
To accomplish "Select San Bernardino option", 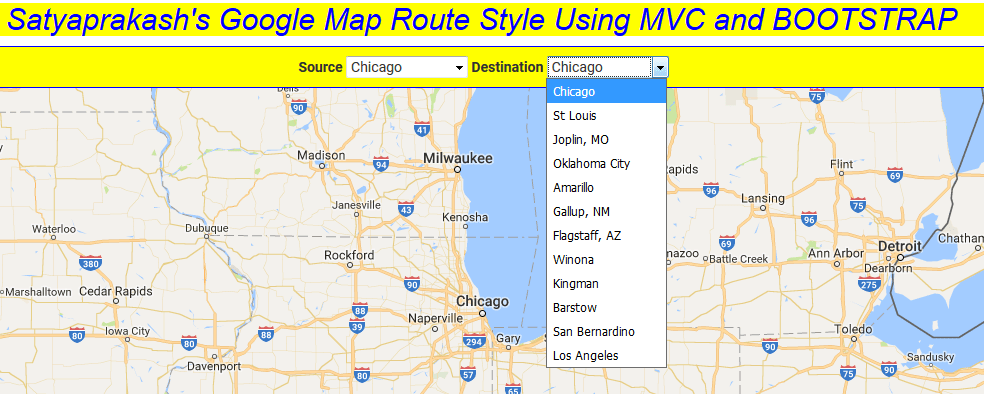I will [606, 331].
